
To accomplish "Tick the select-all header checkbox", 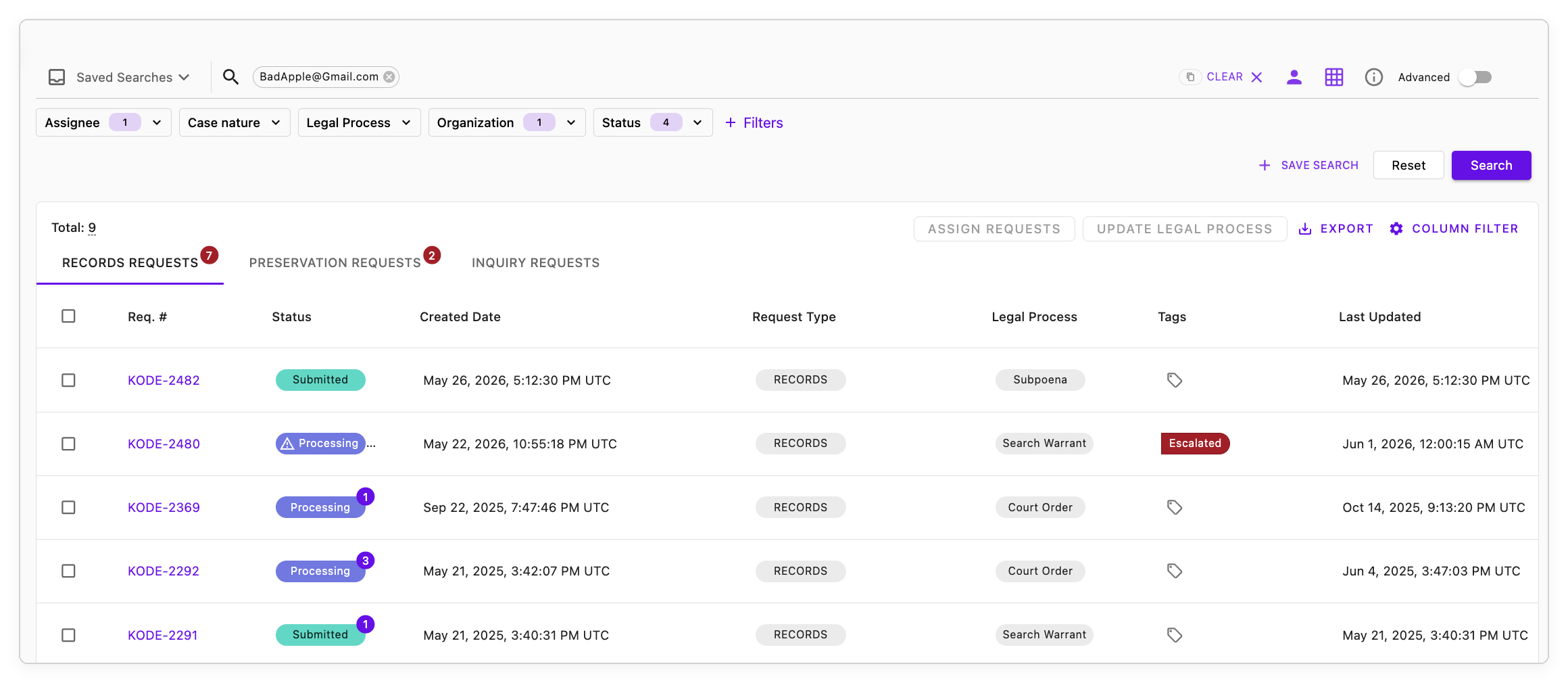I will (68, 316).
